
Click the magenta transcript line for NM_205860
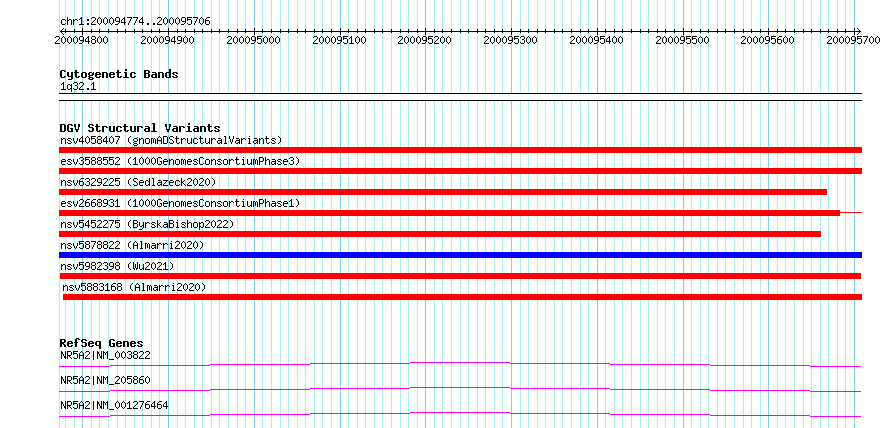[x=460, y=389]
